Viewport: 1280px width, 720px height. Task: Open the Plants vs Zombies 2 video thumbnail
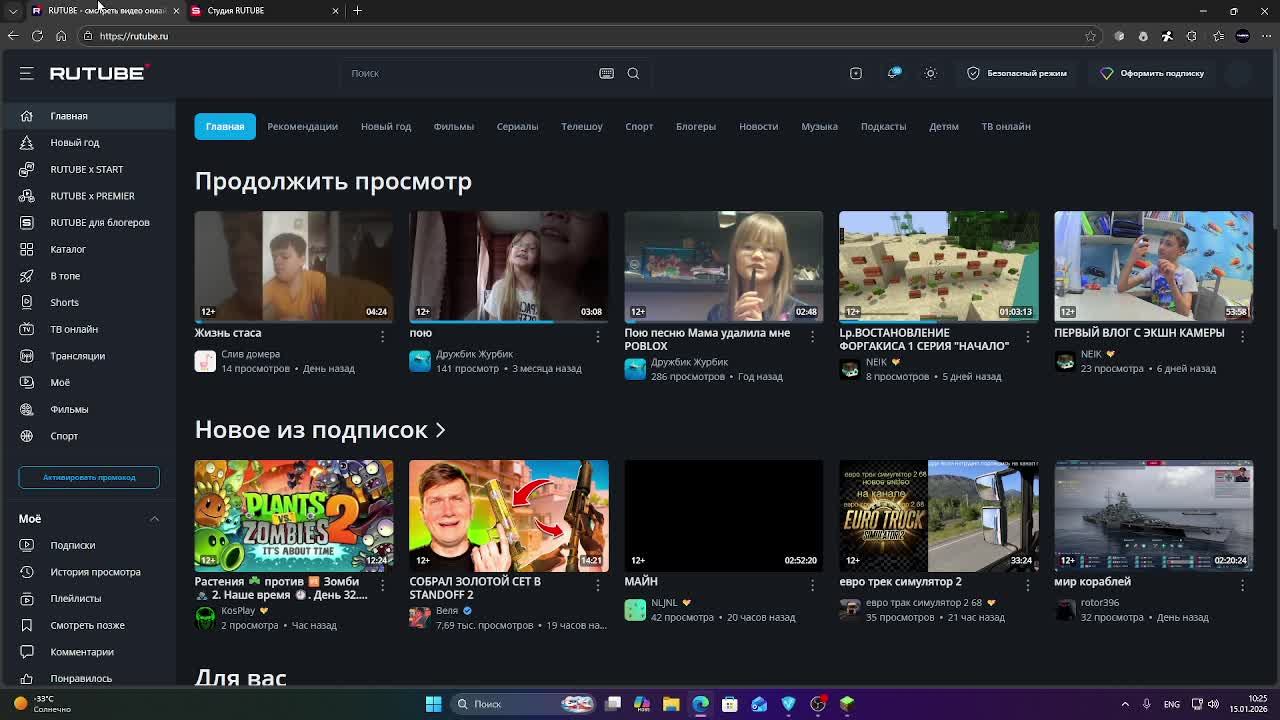pyautogui.click(x=293, y=515)
